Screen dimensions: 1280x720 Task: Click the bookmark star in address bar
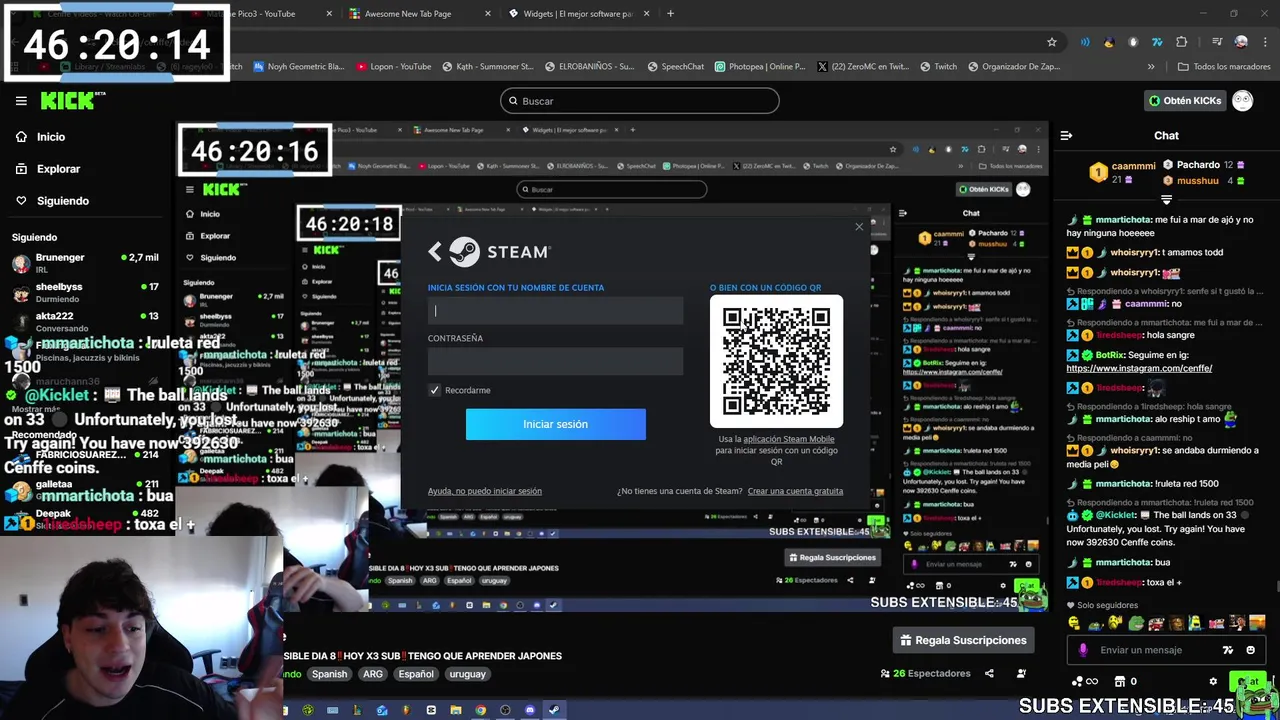[1051, 42]
